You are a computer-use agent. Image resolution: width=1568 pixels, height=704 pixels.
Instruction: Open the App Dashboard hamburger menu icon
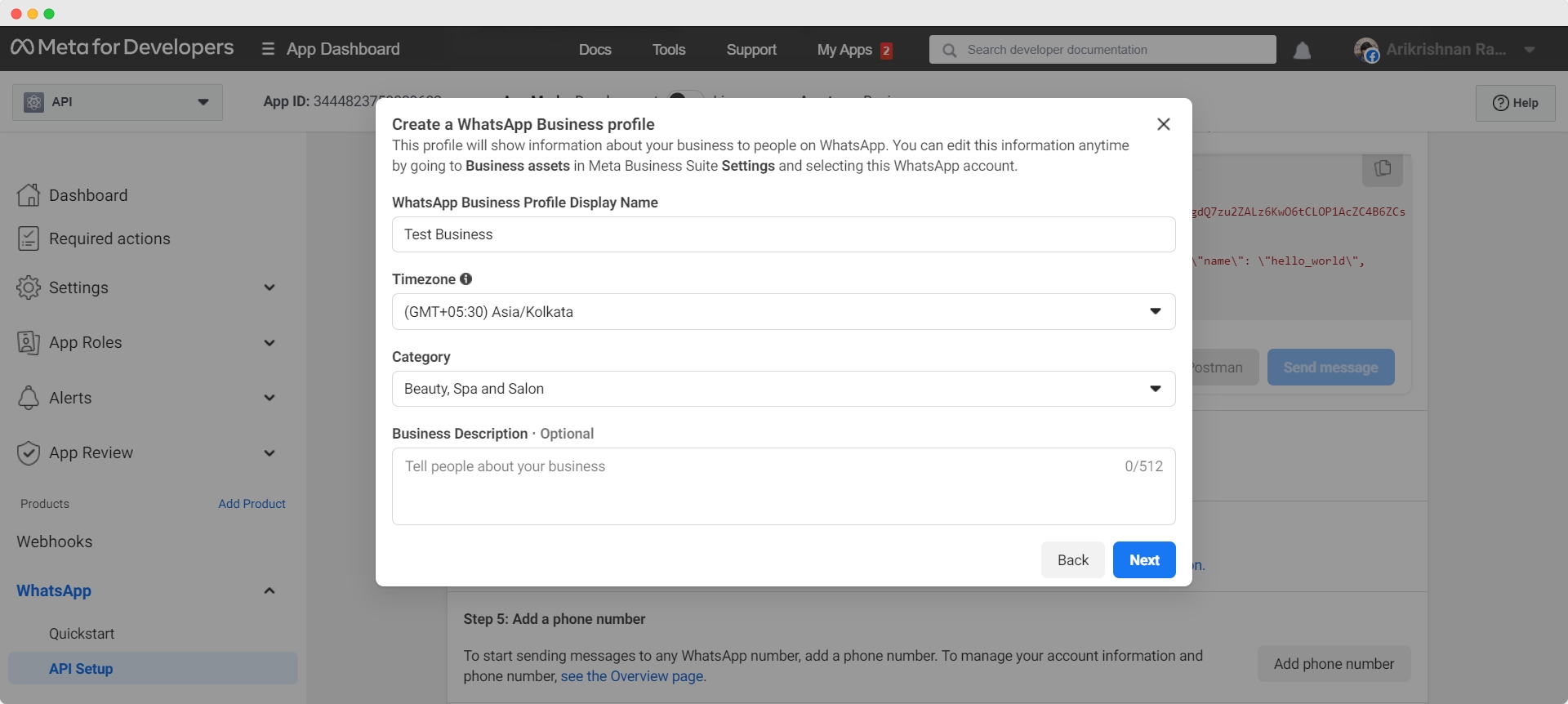pyautogui.click(x=268, y=49)
